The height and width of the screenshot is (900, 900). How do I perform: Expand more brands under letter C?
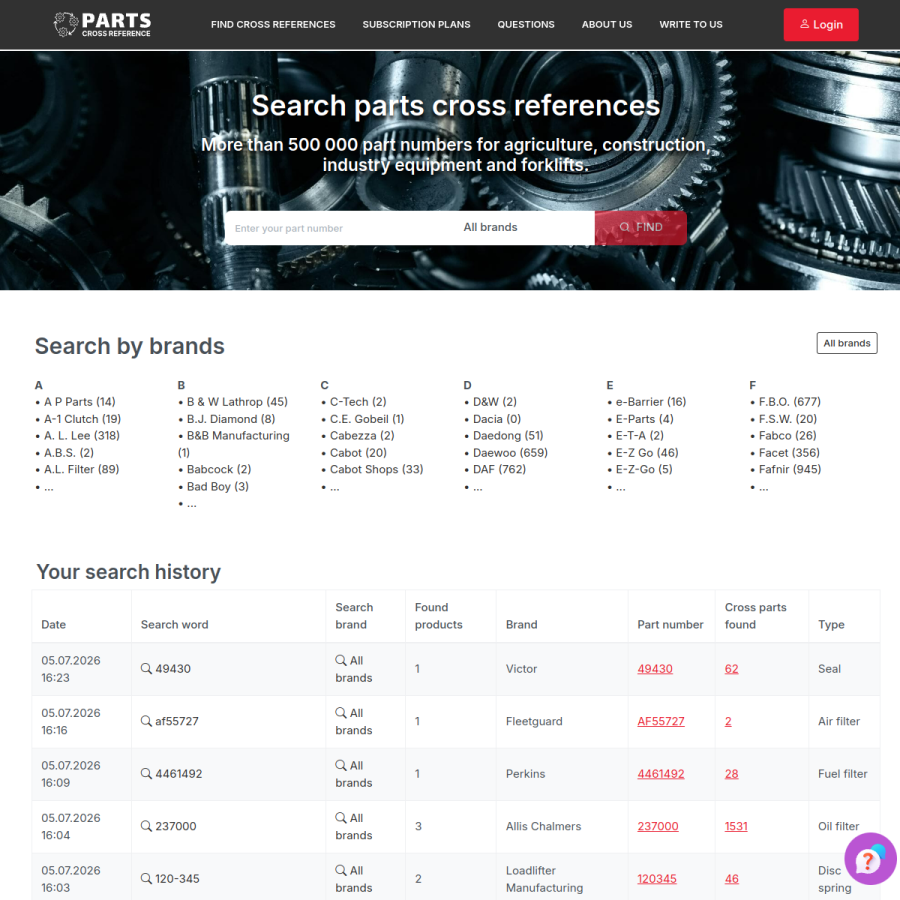[335, 487]
